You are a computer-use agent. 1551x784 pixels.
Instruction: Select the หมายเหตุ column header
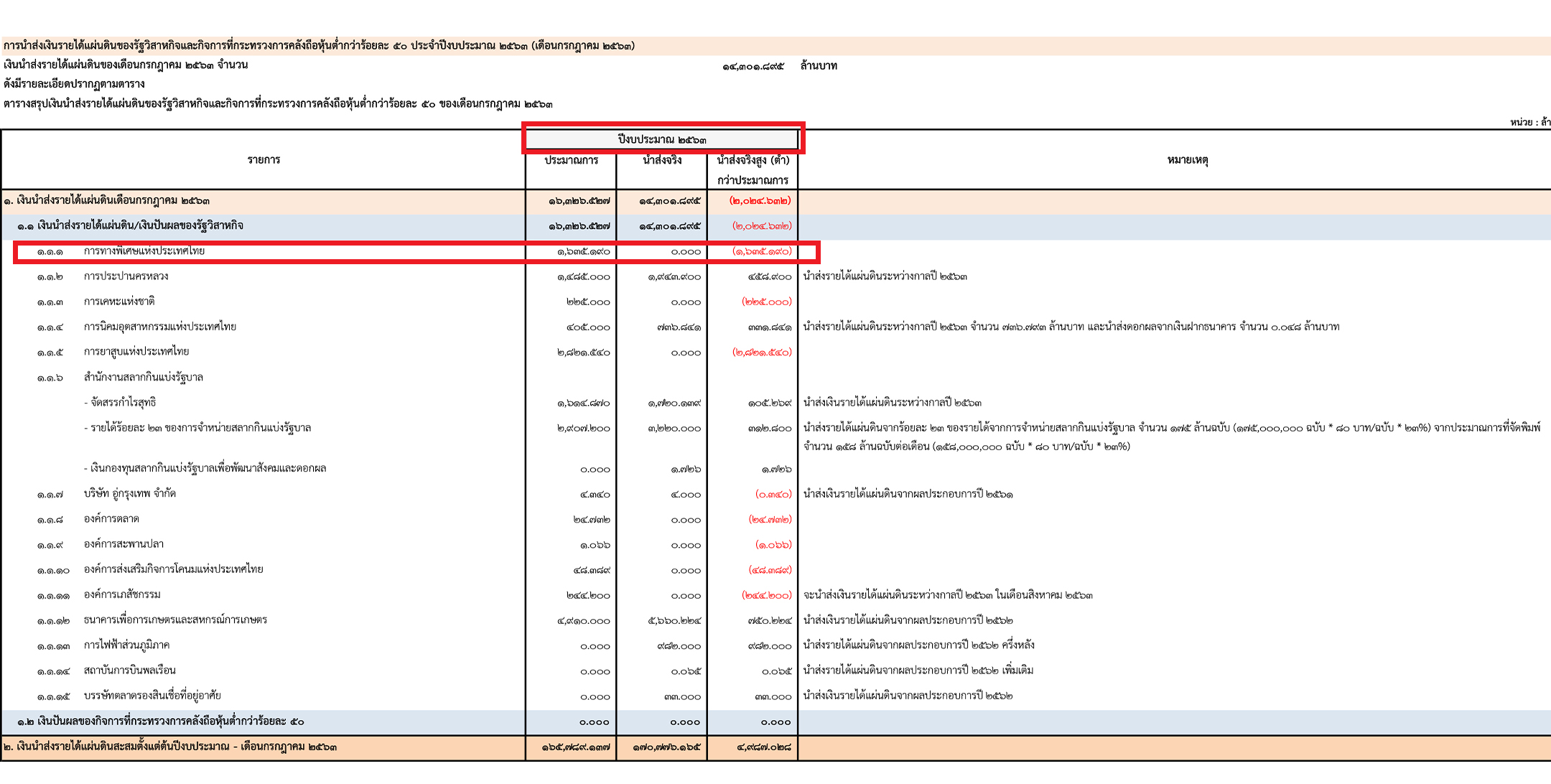[x=1187, y=159]
